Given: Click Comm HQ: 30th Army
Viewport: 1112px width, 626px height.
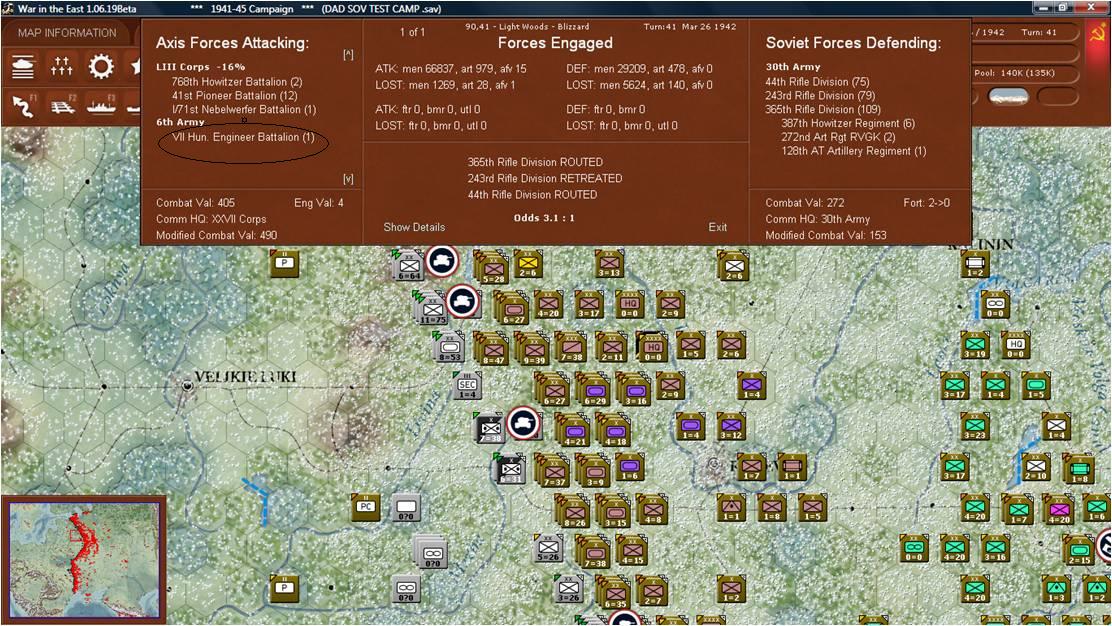Looking at the screenshot, I should 818,219.
